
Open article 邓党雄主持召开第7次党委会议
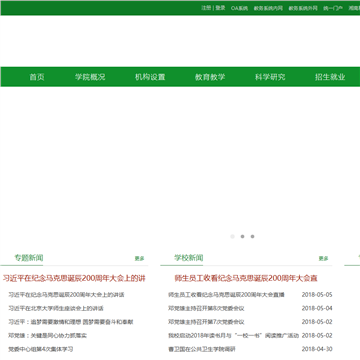[206, 322]
